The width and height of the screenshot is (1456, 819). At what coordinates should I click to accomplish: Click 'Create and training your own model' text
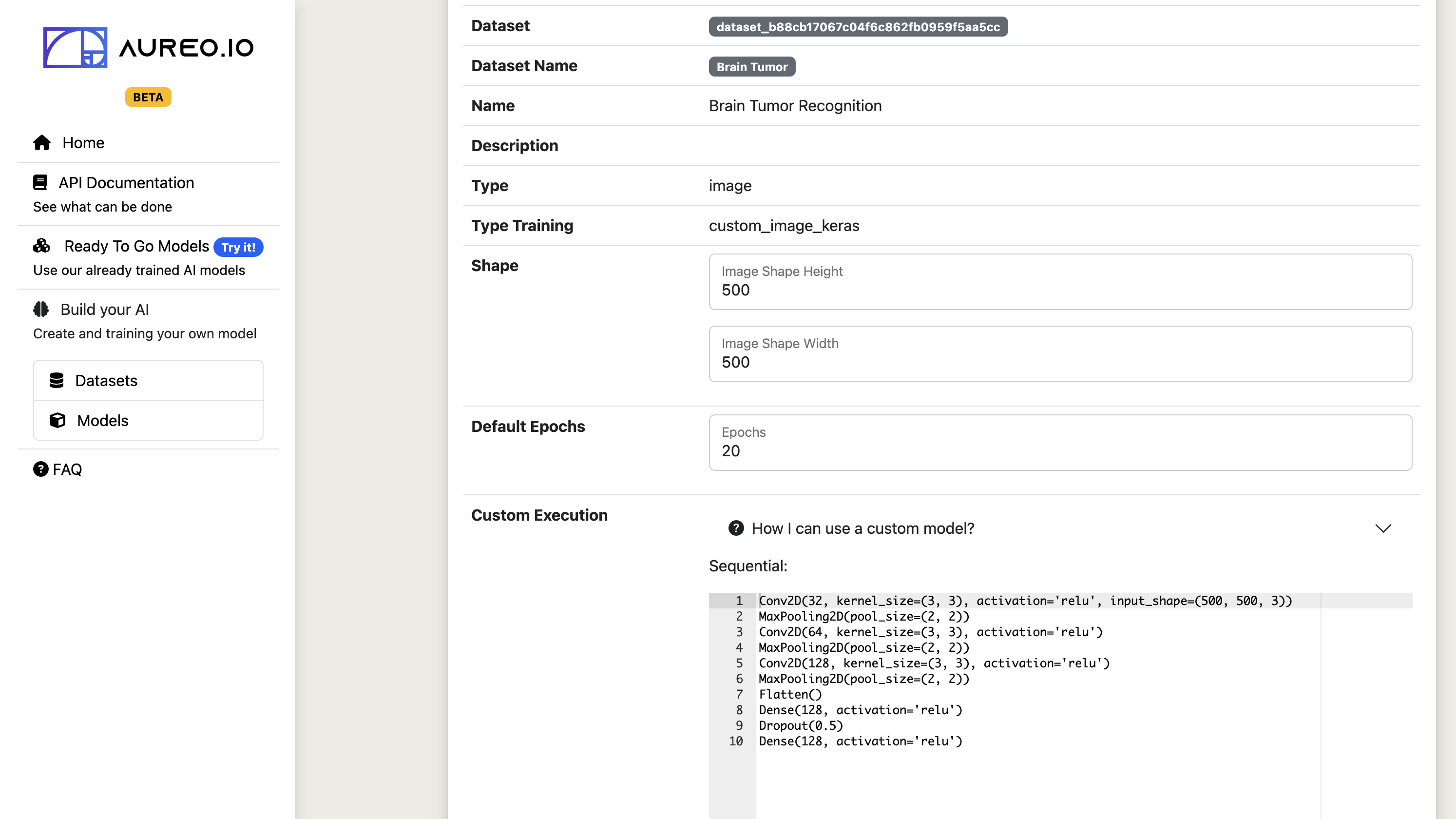click(145, 333)
